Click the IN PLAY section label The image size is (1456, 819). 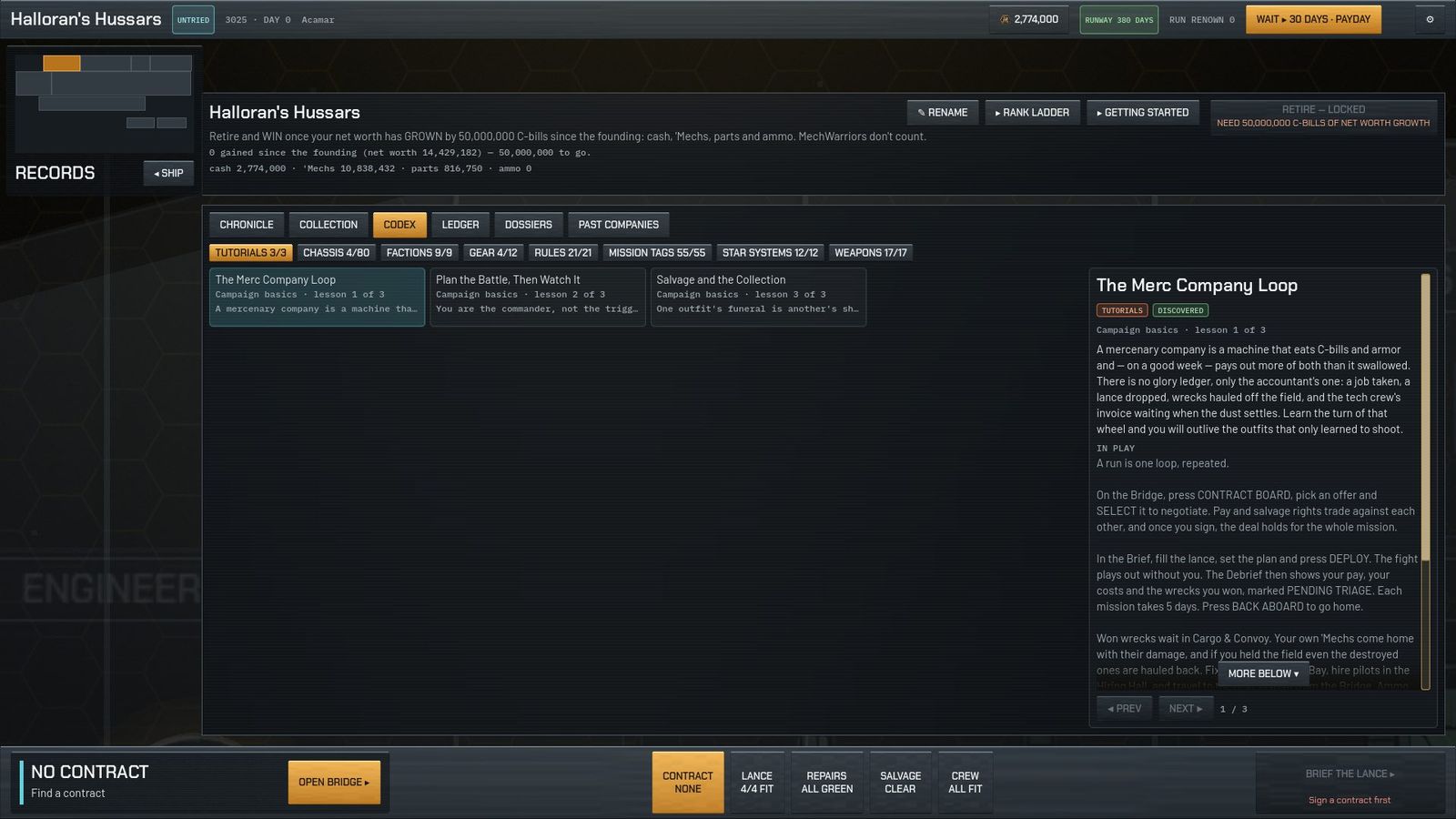pyautogui.click(x=1116, y=449)
